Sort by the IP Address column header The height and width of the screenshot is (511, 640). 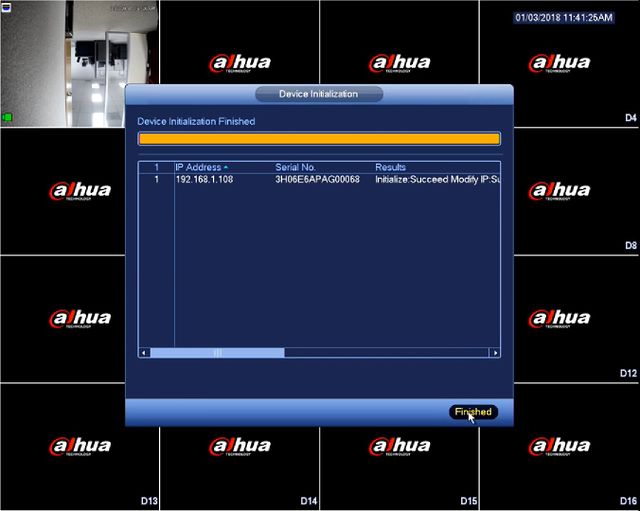[202, 167]
